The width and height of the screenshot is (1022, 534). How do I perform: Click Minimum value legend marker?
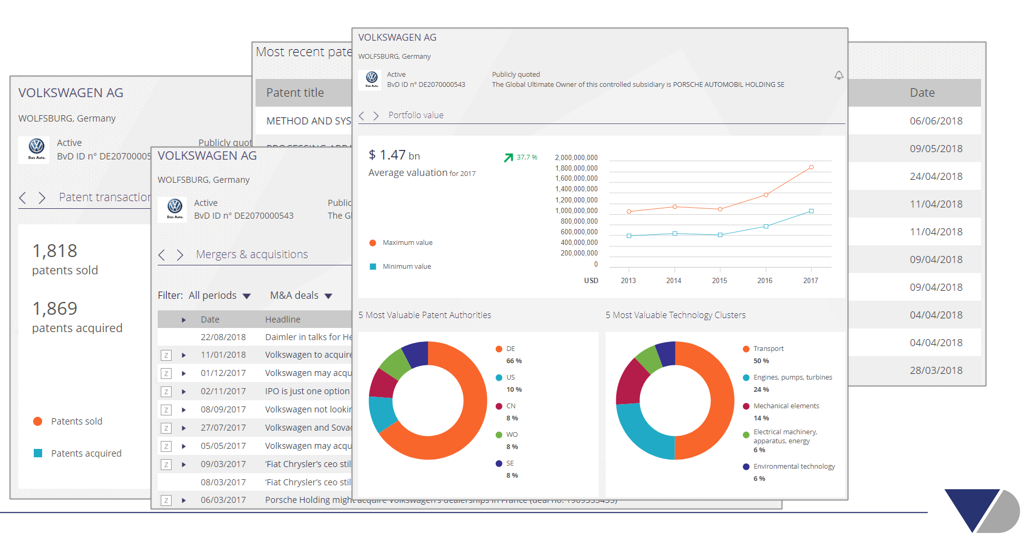373,267
